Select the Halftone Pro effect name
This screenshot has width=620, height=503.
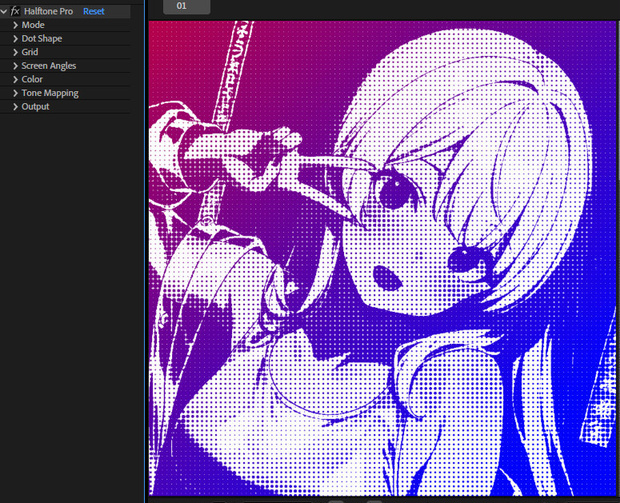click(x=48, y=11)
